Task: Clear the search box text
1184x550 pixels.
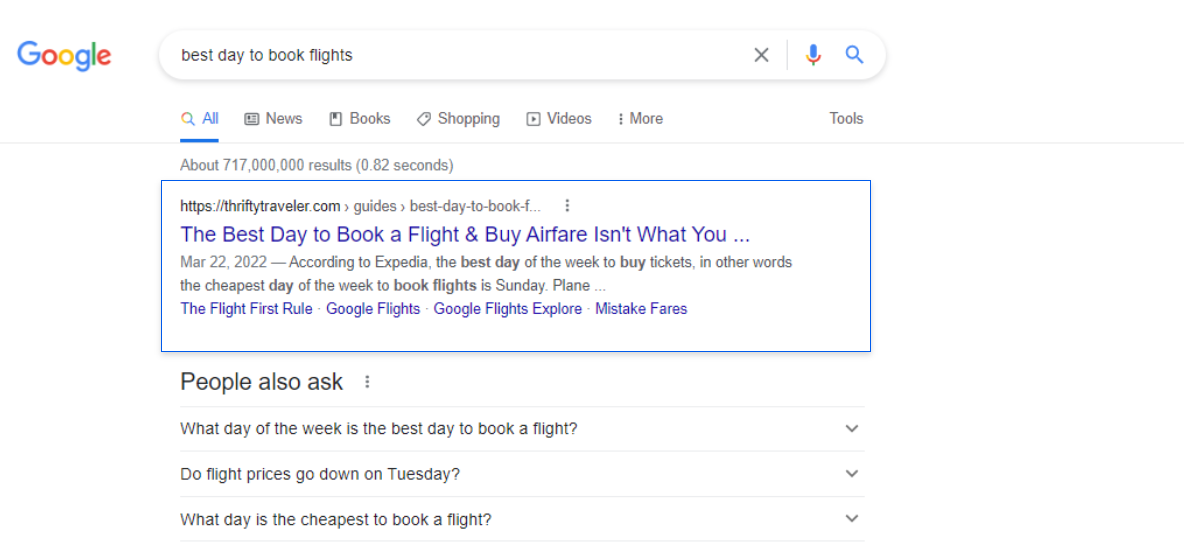Action: pos(761,55)
